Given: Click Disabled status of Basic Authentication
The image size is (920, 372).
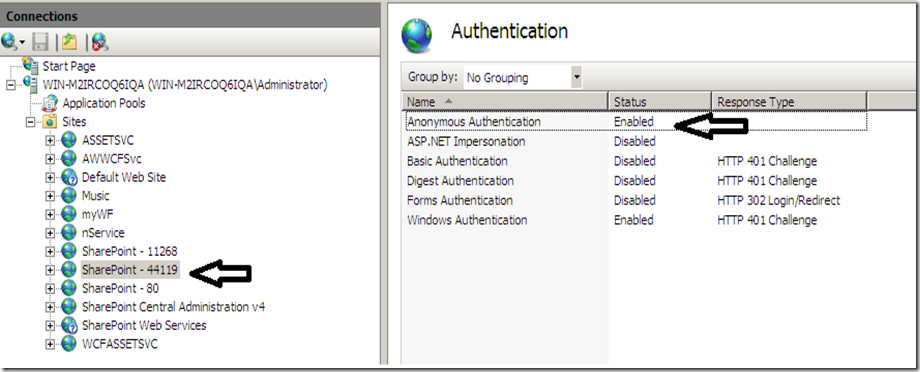Looking at the screenshot, I should click(x=634, y=161).
